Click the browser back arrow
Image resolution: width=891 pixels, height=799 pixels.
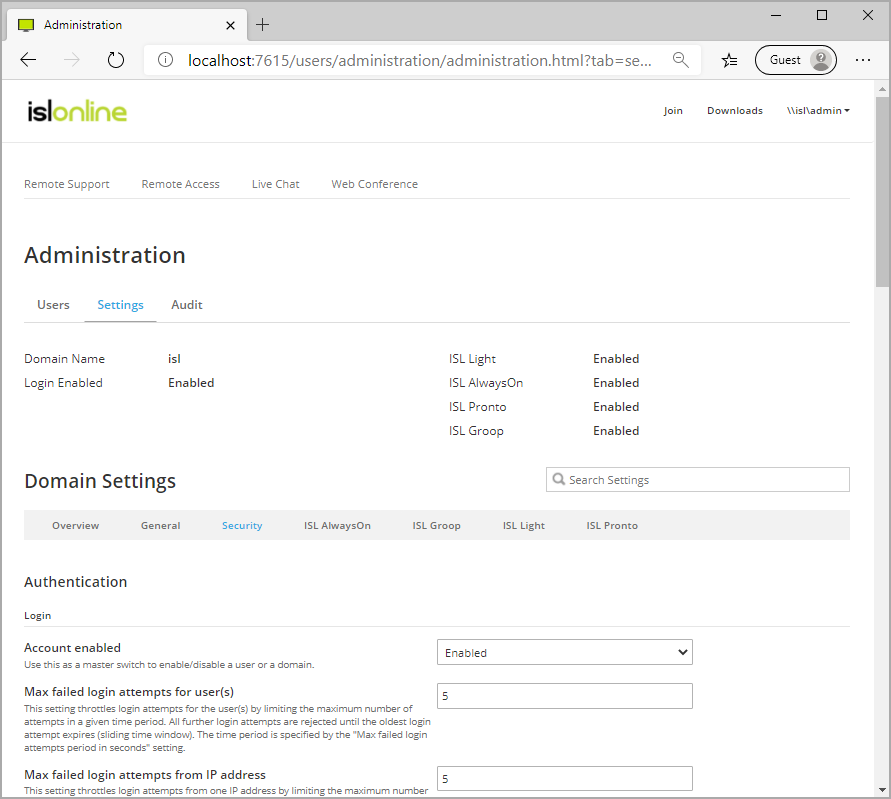pos(28,60)
